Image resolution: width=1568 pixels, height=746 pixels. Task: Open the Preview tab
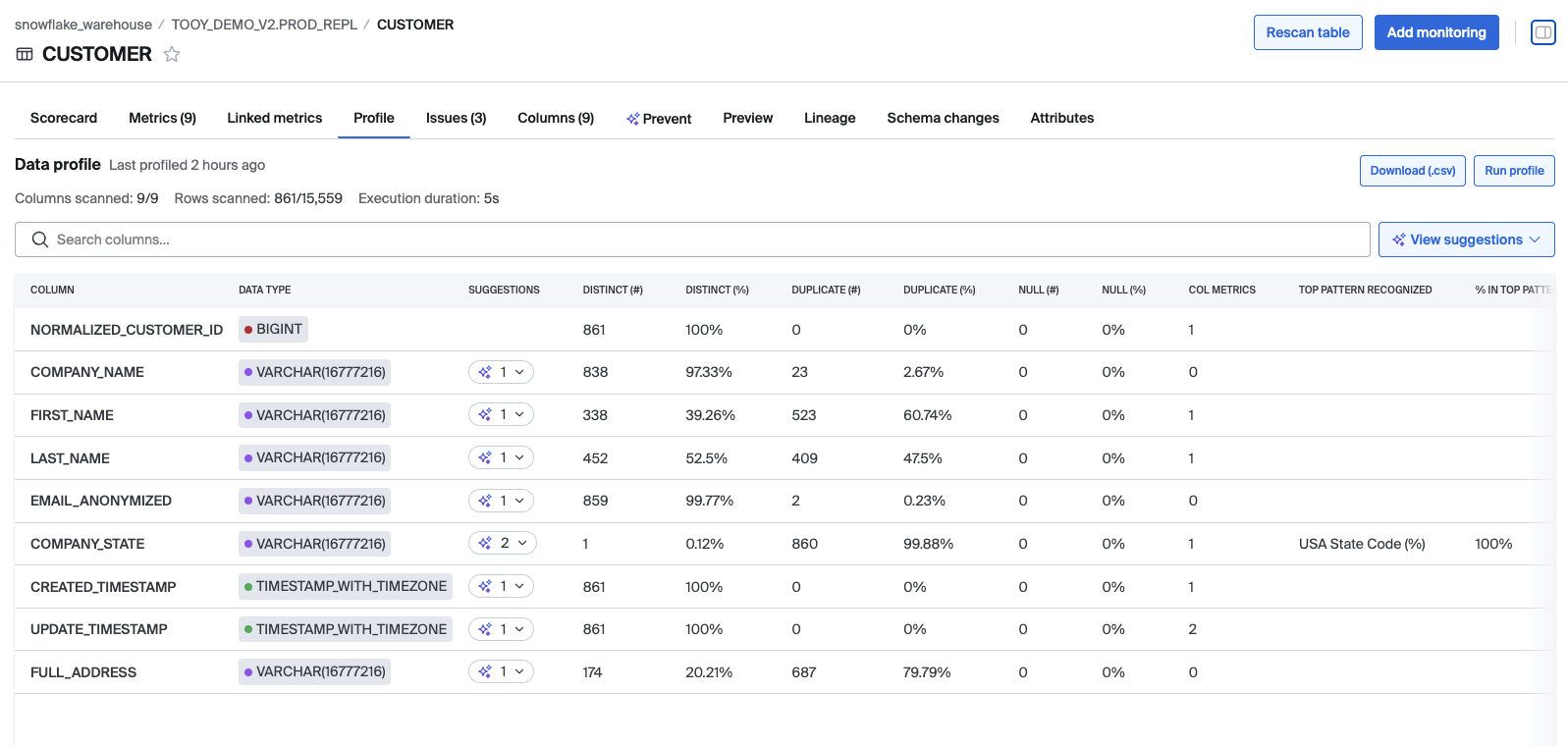[x=748, y=118]
